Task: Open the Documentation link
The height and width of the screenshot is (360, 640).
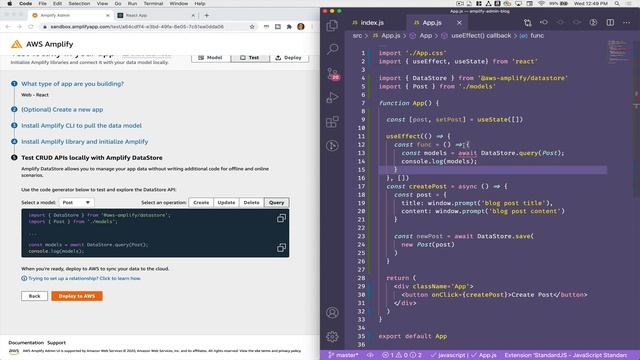Action: pyautogui.click(x=26, y=343)
